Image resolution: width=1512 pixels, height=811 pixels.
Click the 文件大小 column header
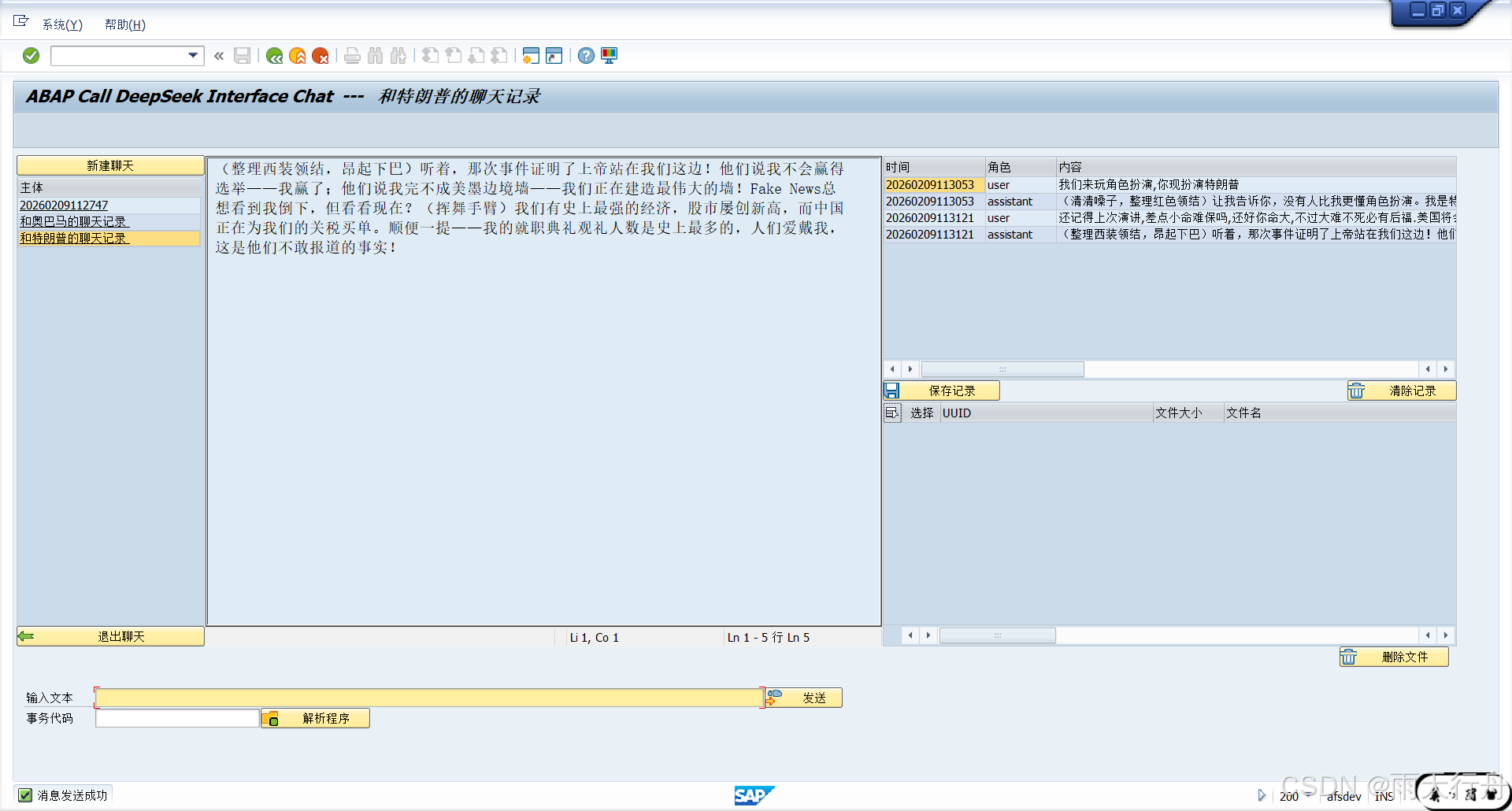click(x=1188, y=413)
